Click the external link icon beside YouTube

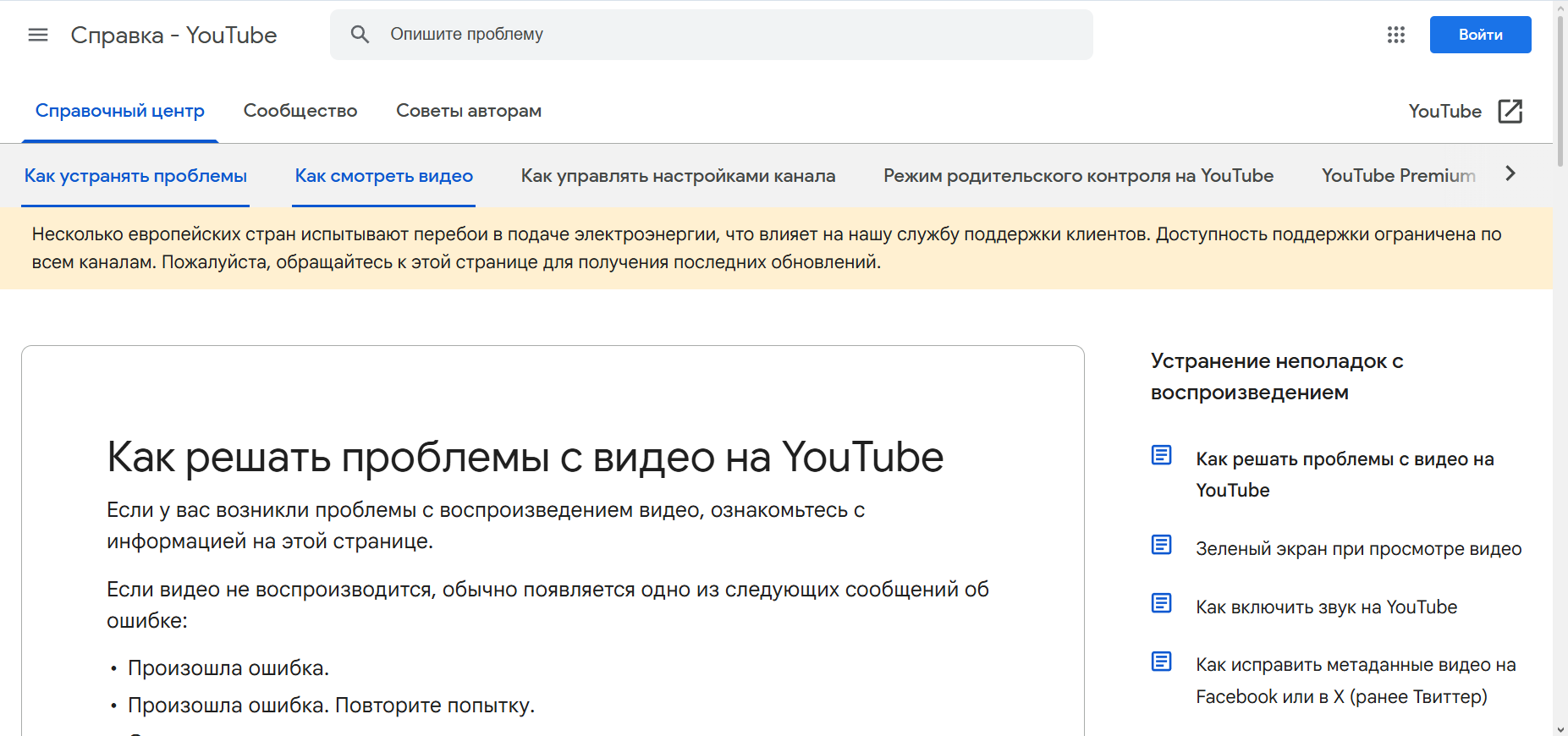[x=1510, y=111]
